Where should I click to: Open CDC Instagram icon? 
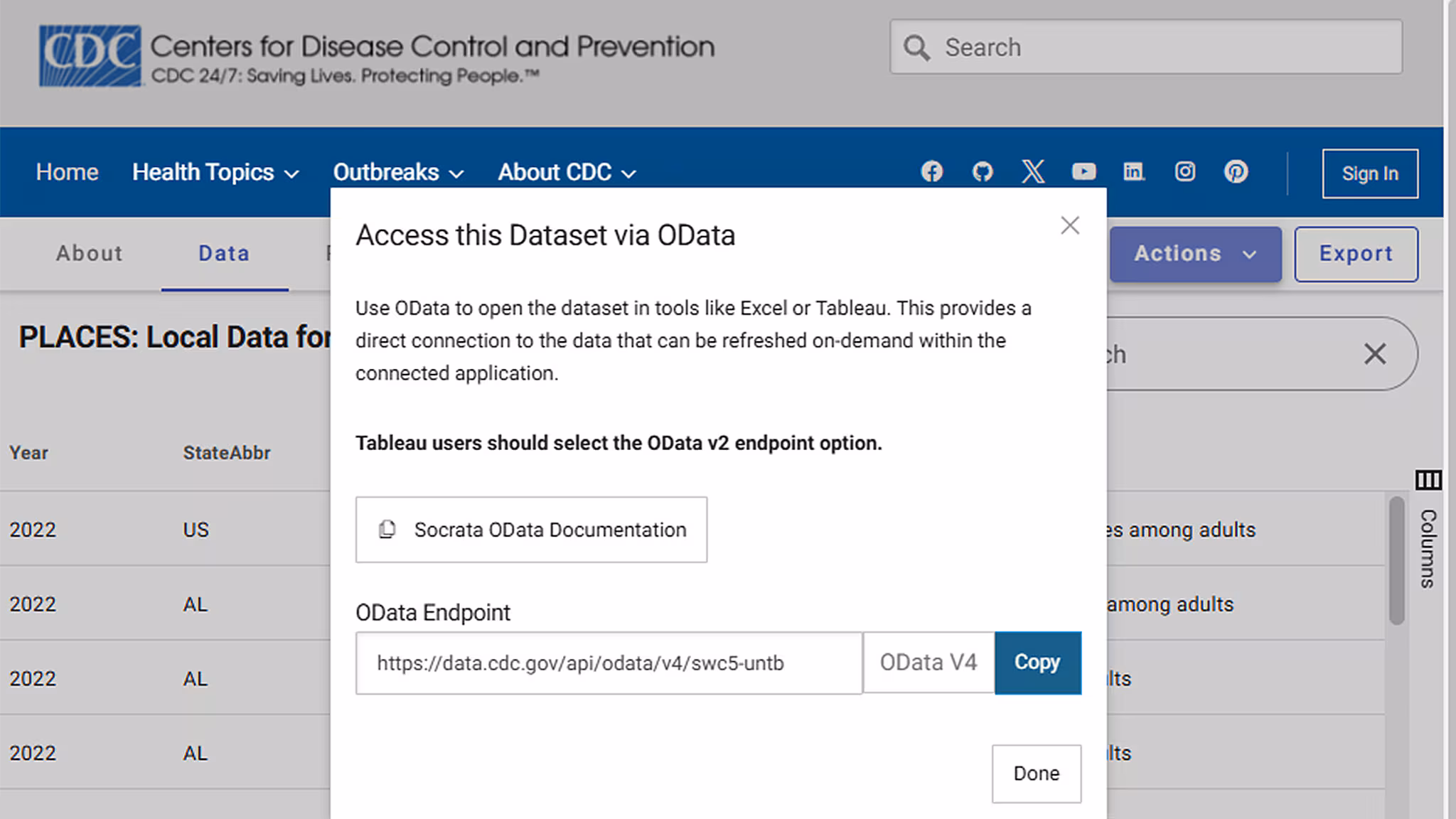click(1185, 171)
